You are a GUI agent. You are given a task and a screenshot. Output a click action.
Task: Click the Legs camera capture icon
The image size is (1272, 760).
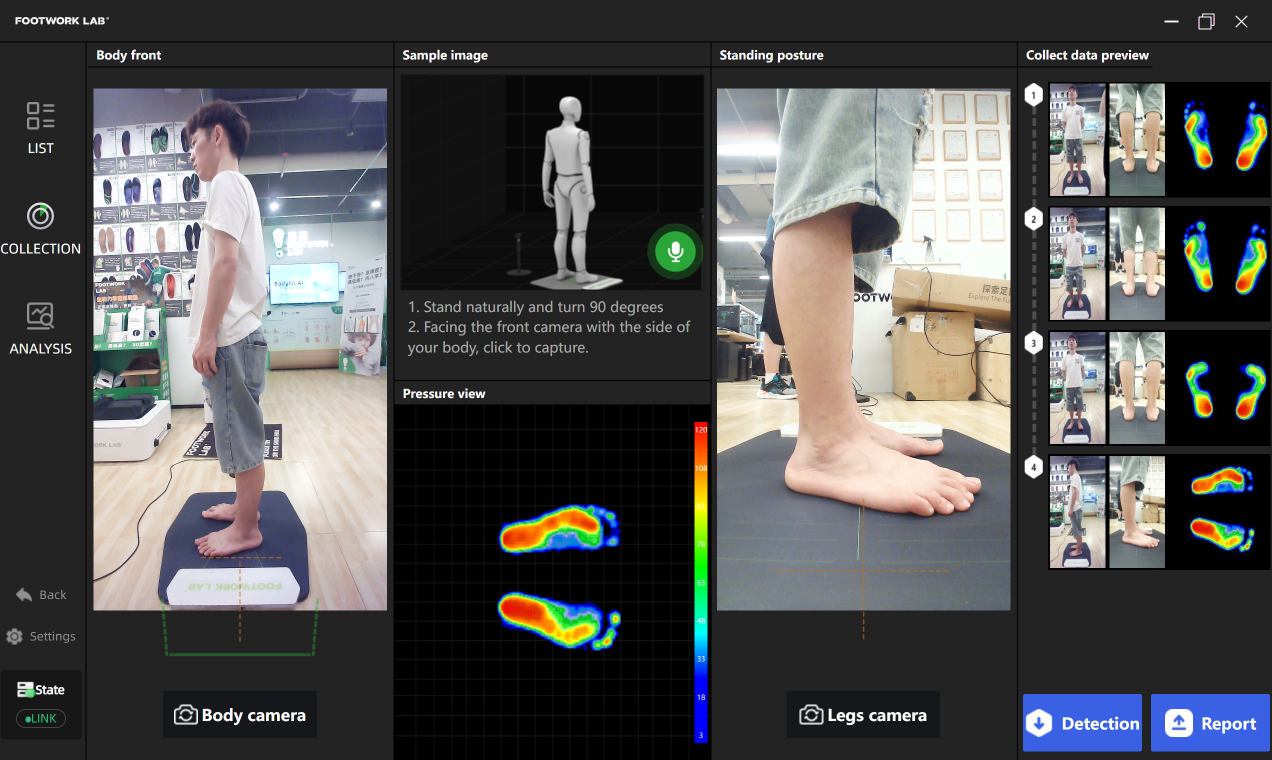click(x=813, y=714)
